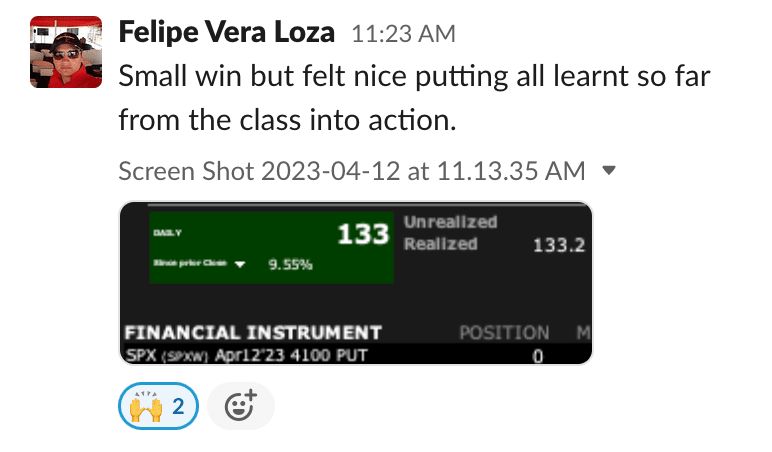Click the green DAILY P&L box
This screenshot has width=772, height=452.
pyautogui.click(x=270, y=246)
